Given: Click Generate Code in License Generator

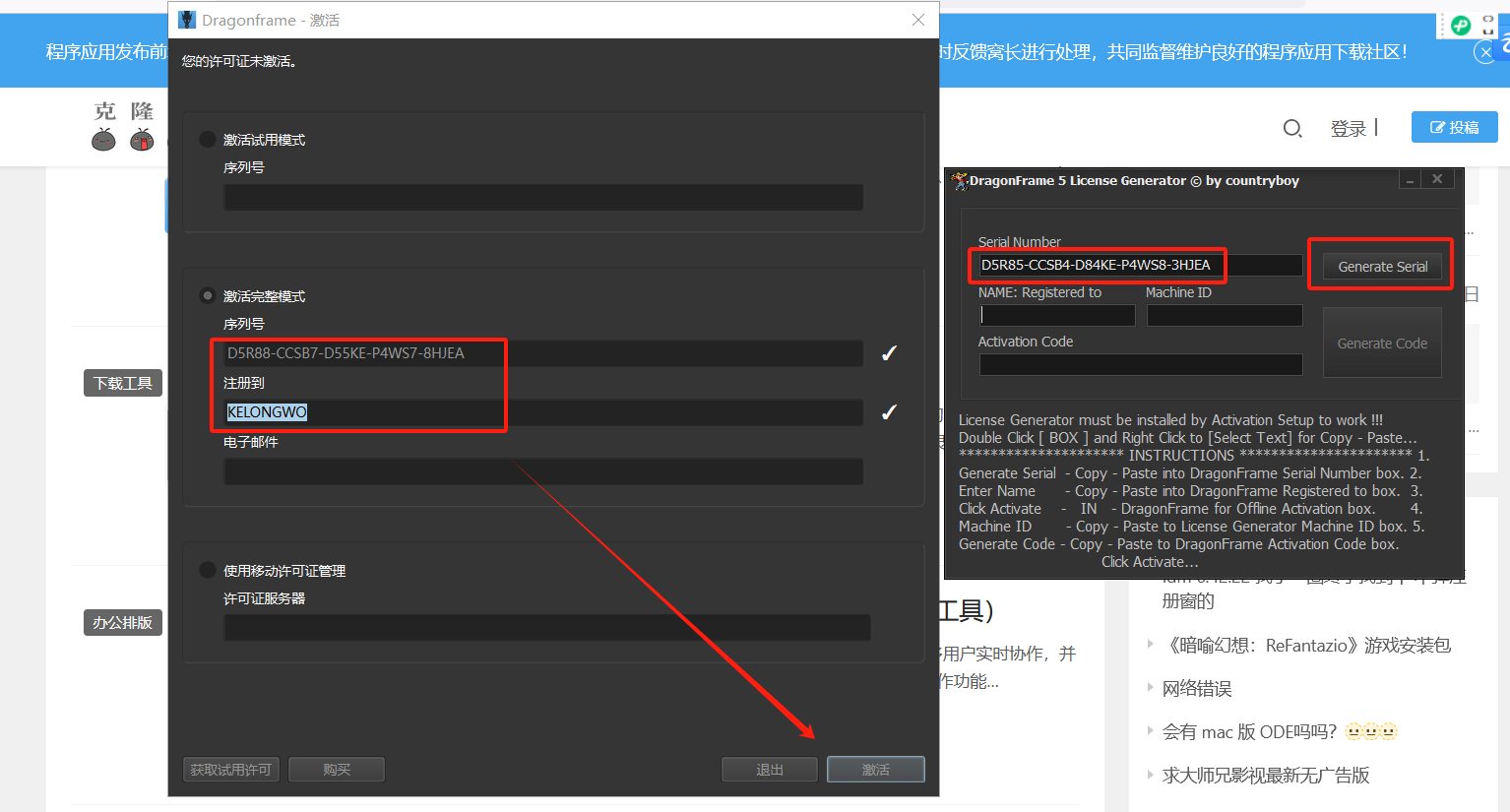Looking at the screenshot, I should [1382, 343].
